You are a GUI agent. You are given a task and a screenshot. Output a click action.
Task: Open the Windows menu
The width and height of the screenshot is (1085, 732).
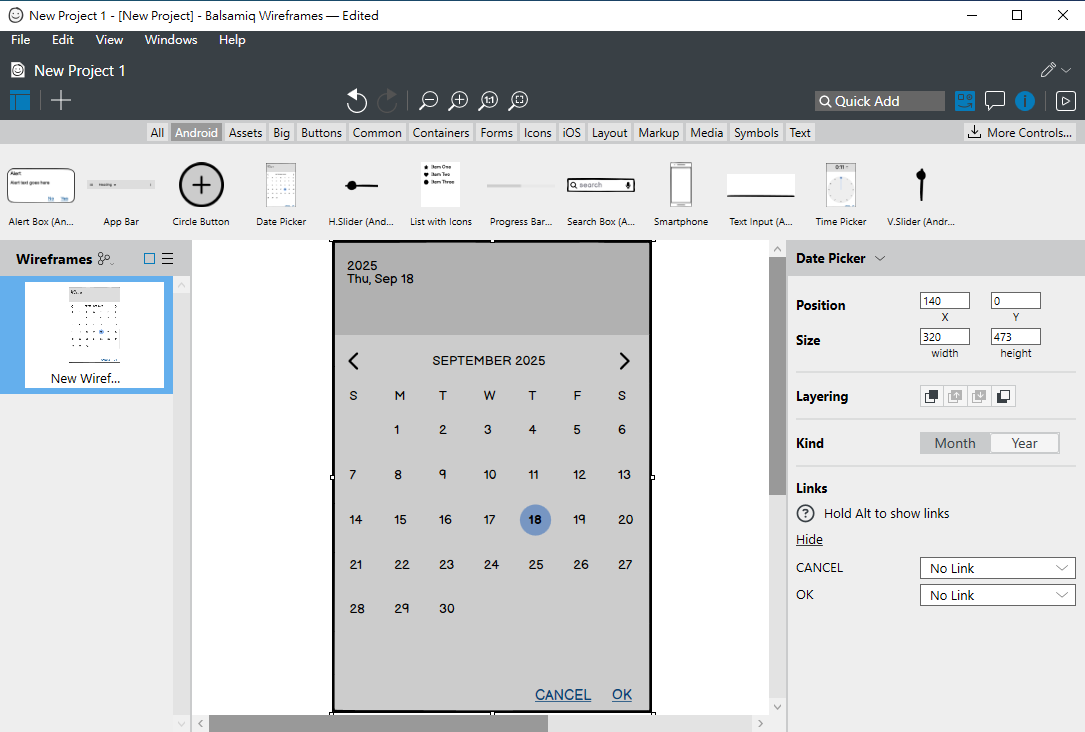tap(171, 40)
